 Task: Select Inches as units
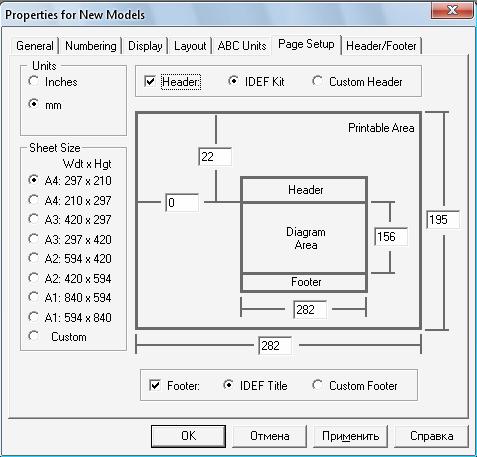click(53, 82)
